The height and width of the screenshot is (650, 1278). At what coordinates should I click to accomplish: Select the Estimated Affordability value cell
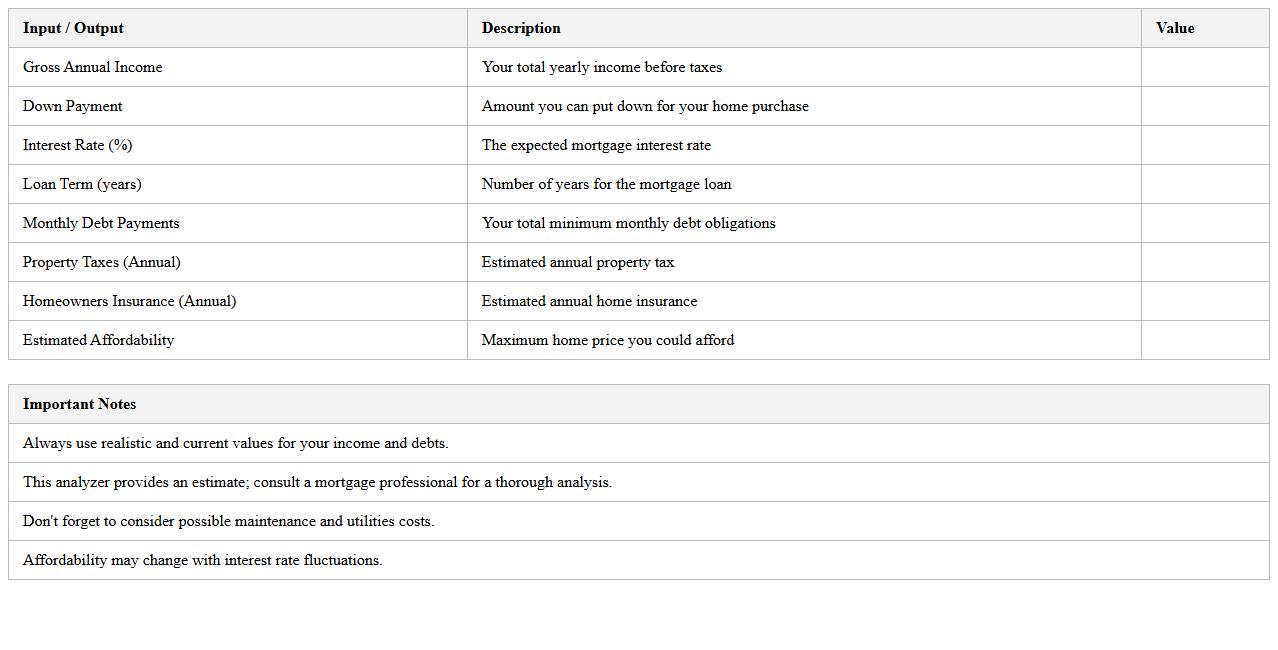(x=1205, y=340)
